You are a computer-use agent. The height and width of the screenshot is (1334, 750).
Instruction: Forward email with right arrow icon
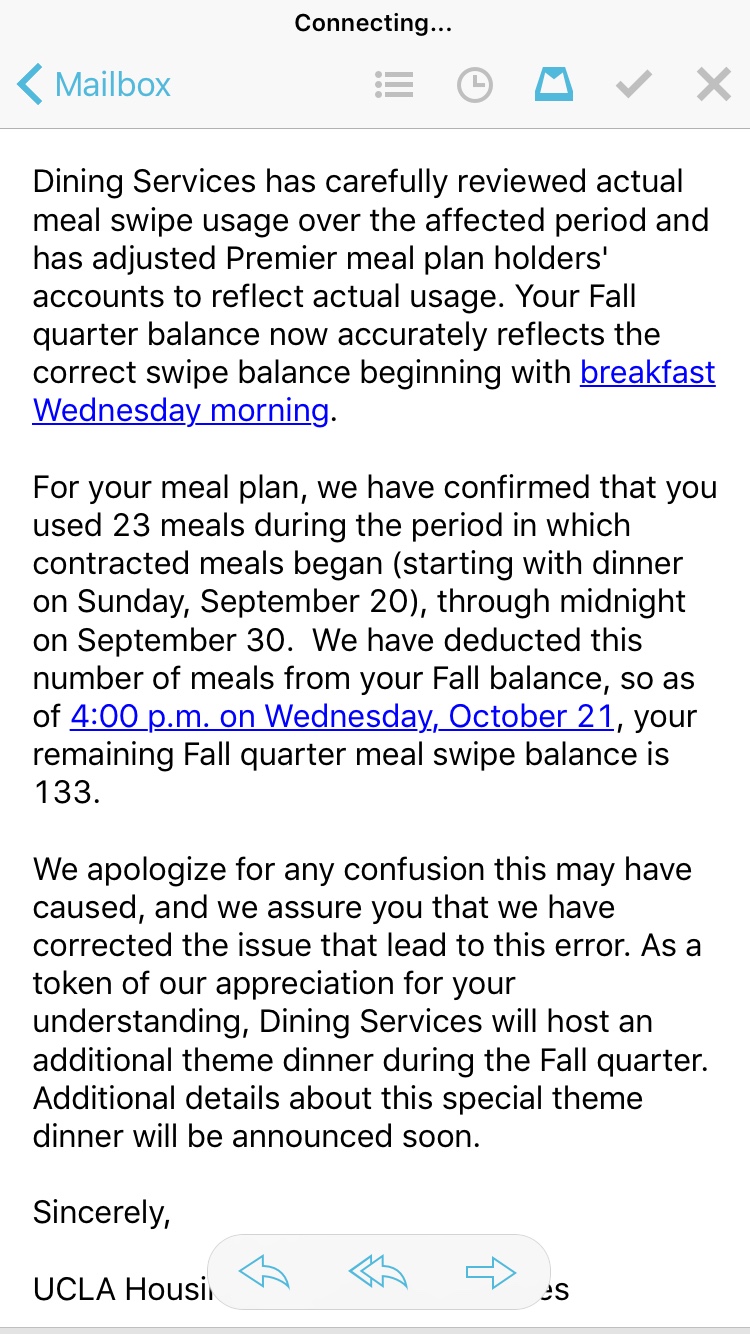point(491,1272)
